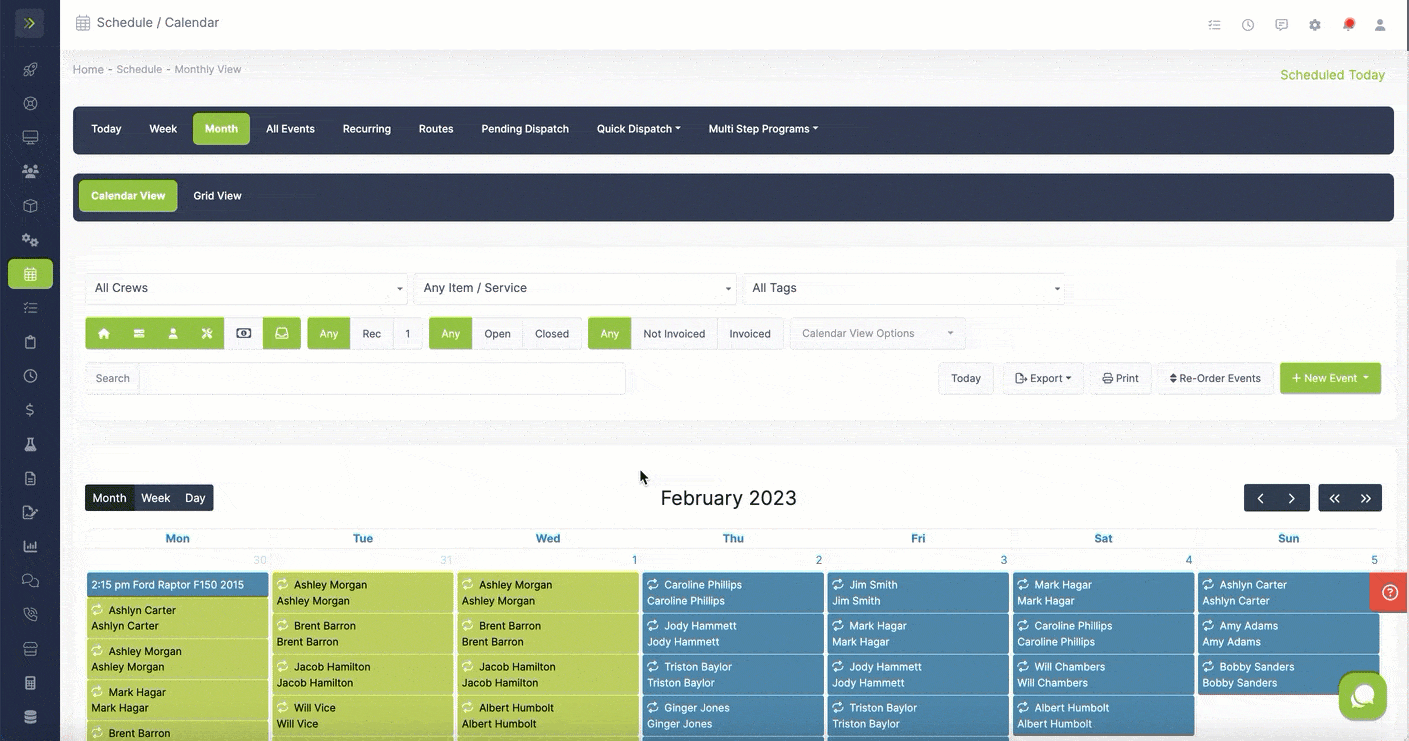Open the cube items icon in sidebar

(30, 206)
